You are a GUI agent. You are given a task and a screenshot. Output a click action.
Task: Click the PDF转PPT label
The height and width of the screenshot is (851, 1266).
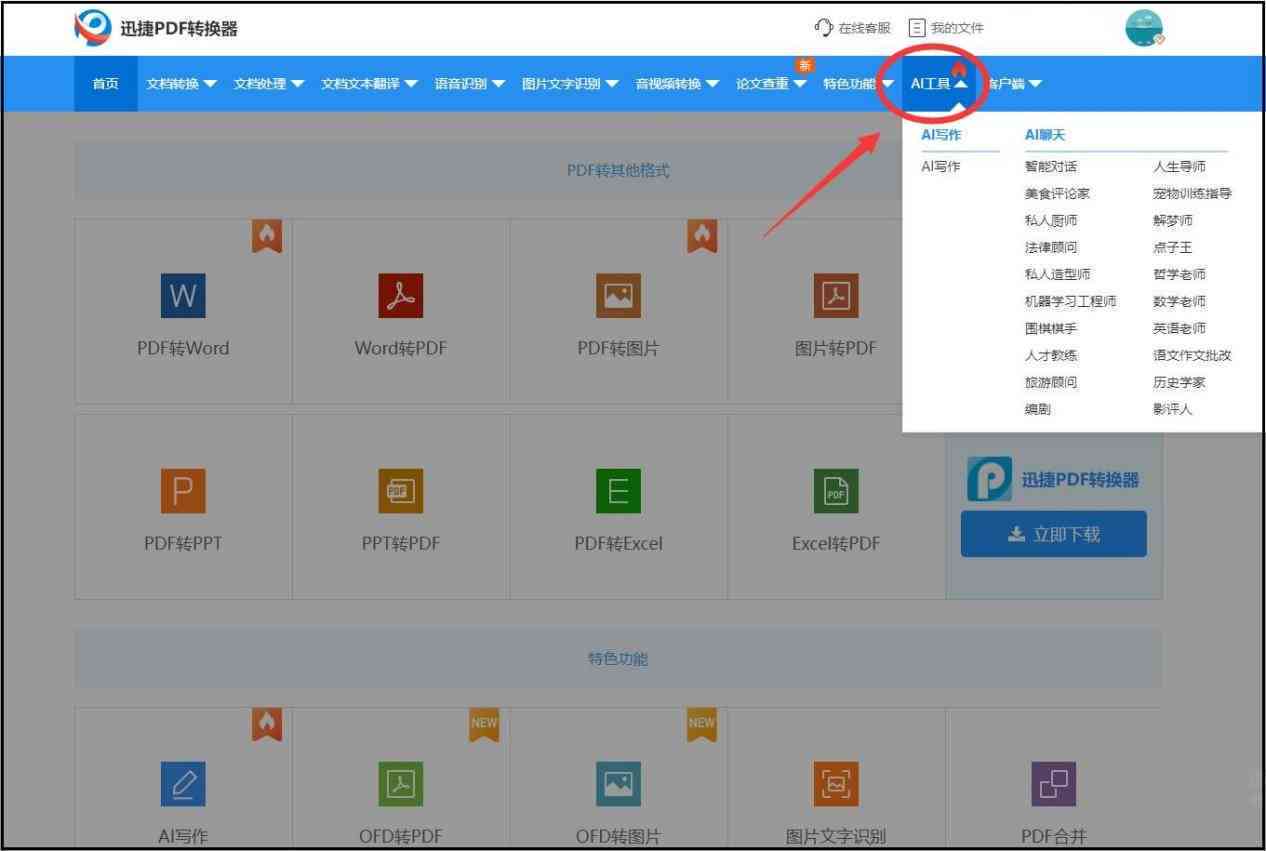[183, 544]
